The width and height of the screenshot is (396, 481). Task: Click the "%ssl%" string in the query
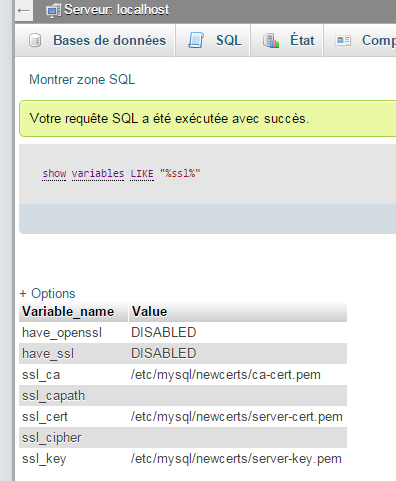pyautogui.click(x=180, y=173)
